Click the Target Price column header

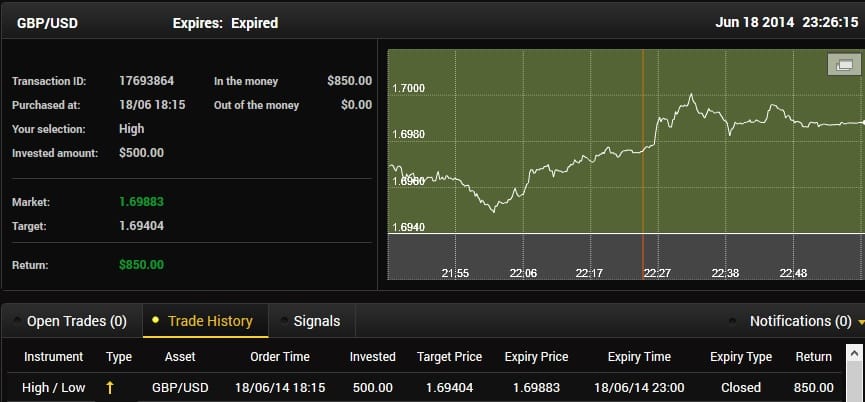click(449, 357)
